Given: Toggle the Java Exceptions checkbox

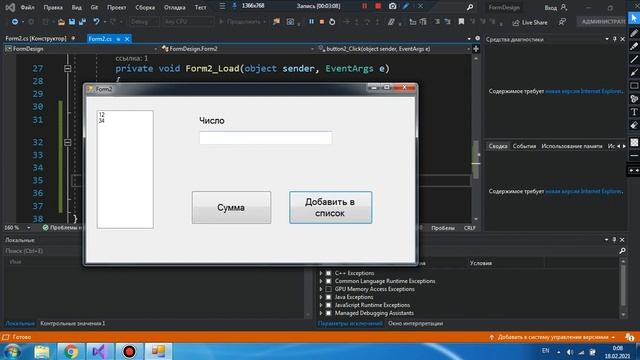Looking at the screenshot, I should tap(329, 297).
